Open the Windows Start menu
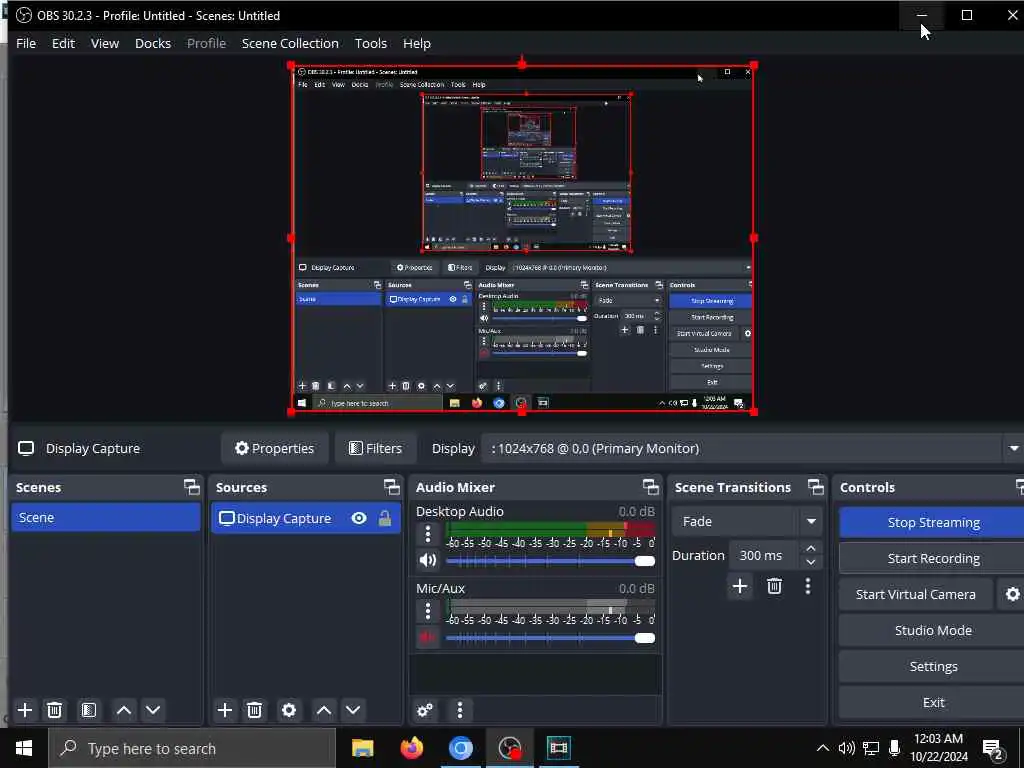Screen dimensions: 1024x768 pyautogui.click(x=24, y=748)
